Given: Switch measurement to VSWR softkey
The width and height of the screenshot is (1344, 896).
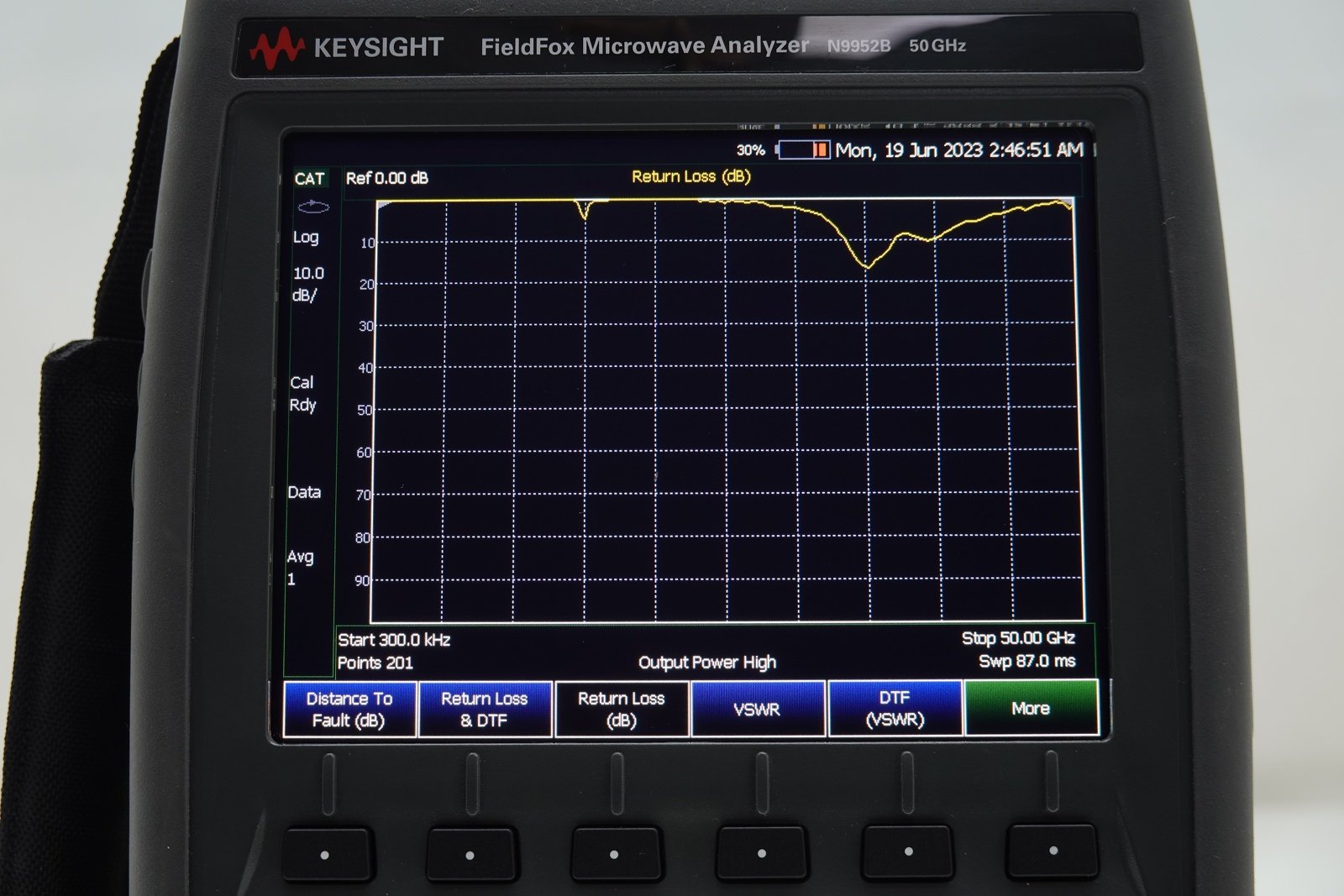Looking at the screenshot, I should point(758,710).
